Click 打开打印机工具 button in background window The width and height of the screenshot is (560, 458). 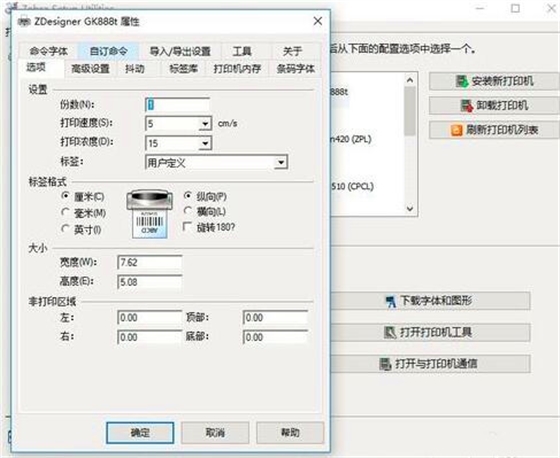pyautogui.click(x=430, y=333)
